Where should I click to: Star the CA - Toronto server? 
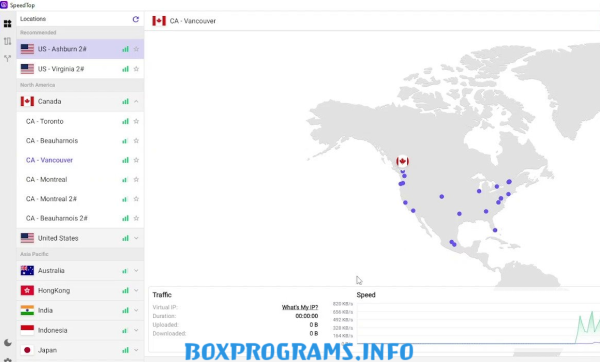(136, 121)
